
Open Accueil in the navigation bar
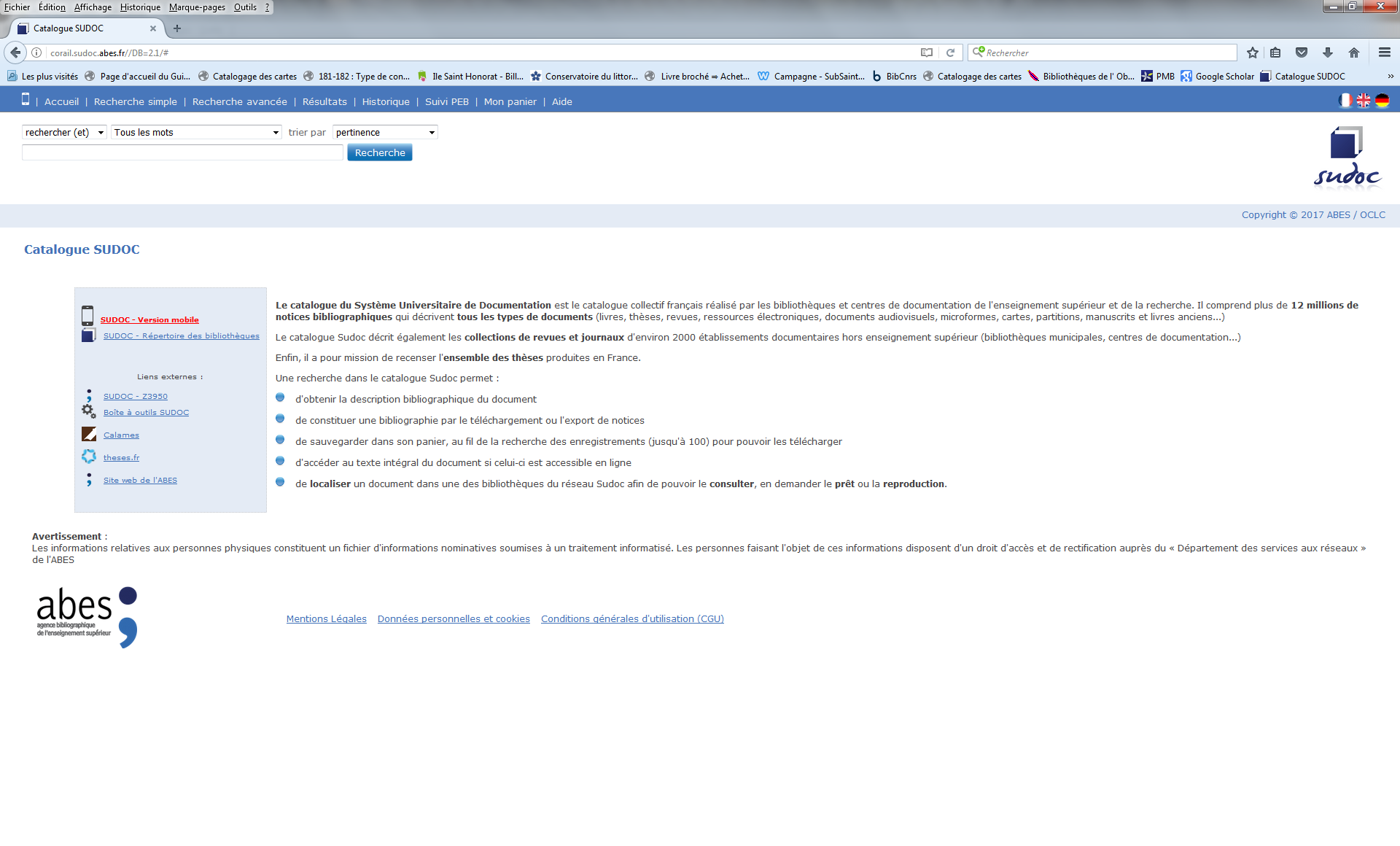coord(61,101)
